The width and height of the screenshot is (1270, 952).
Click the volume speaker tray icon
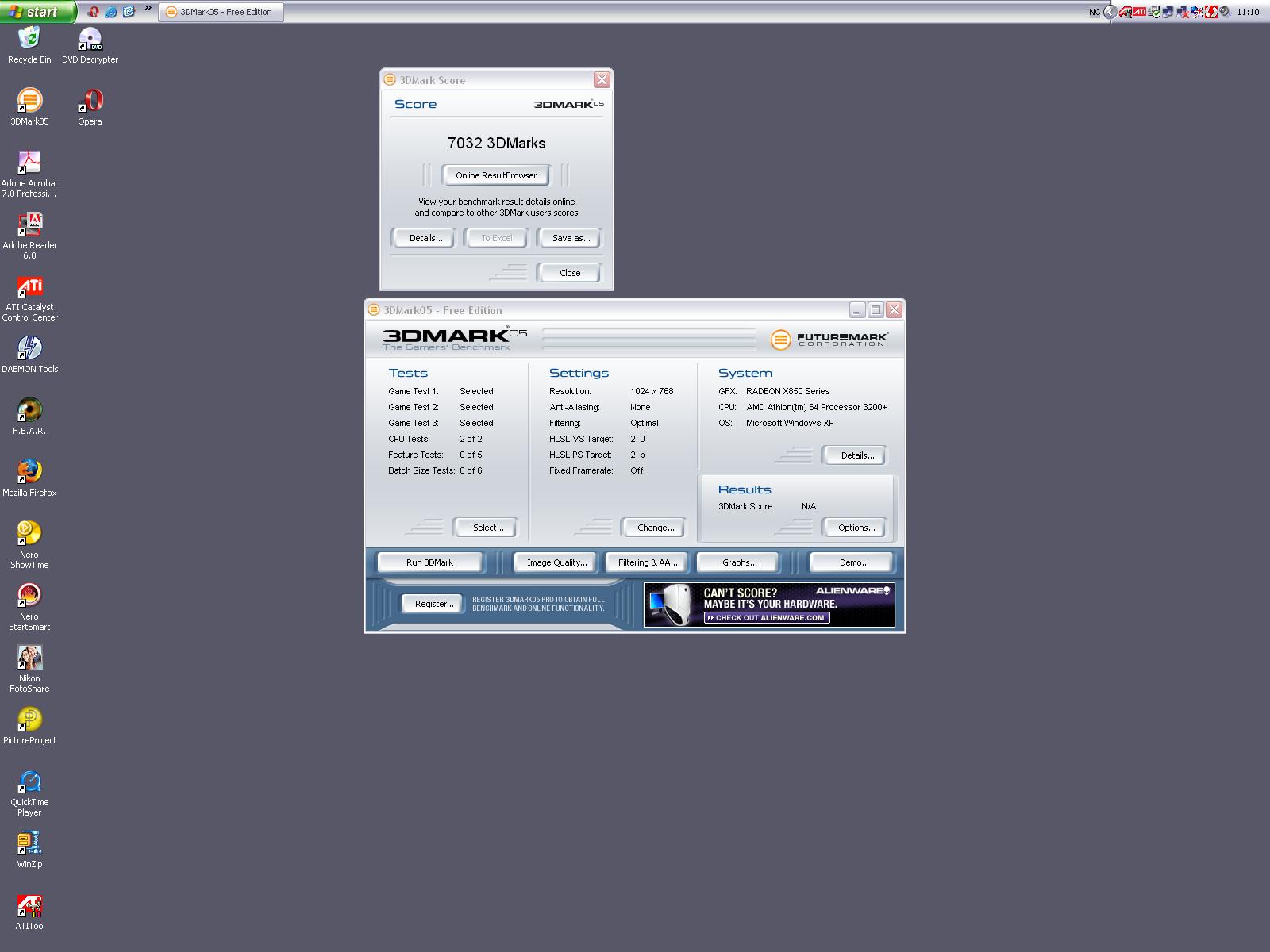(x=1225, y=12)
